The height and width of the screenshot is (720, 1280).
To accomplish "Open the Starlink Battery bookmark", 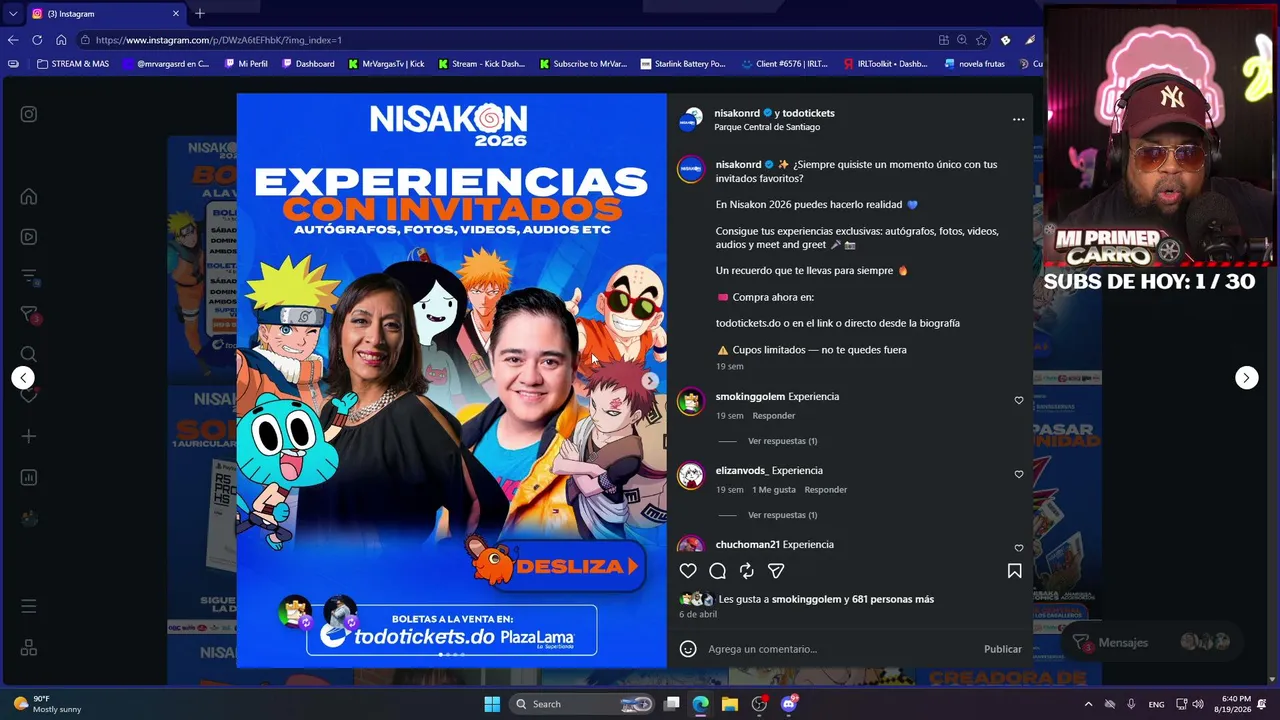I will [684, 64].
